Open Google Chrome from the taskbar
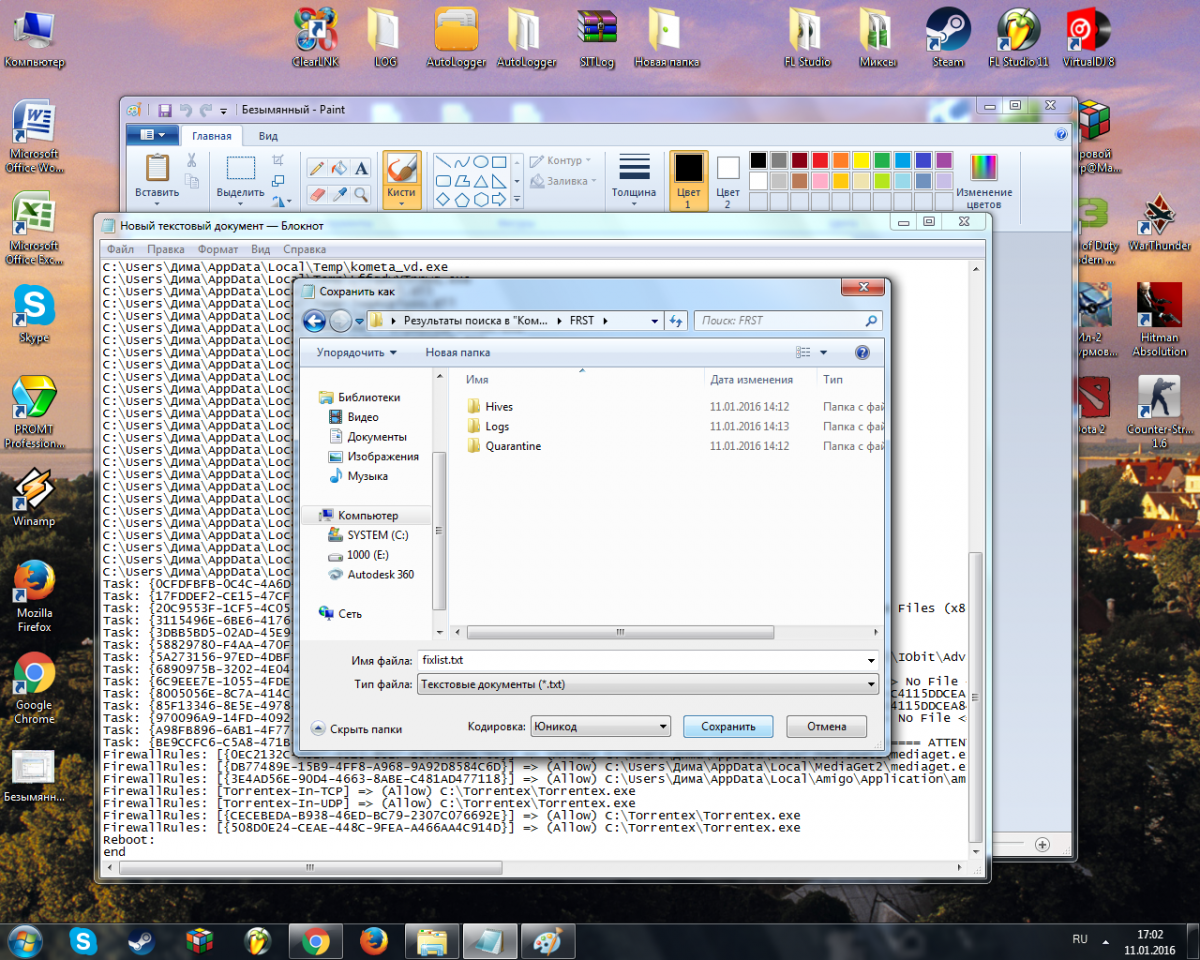This screenshot has width=1200, height=960. pyautogui.click(x=316, y=940)
